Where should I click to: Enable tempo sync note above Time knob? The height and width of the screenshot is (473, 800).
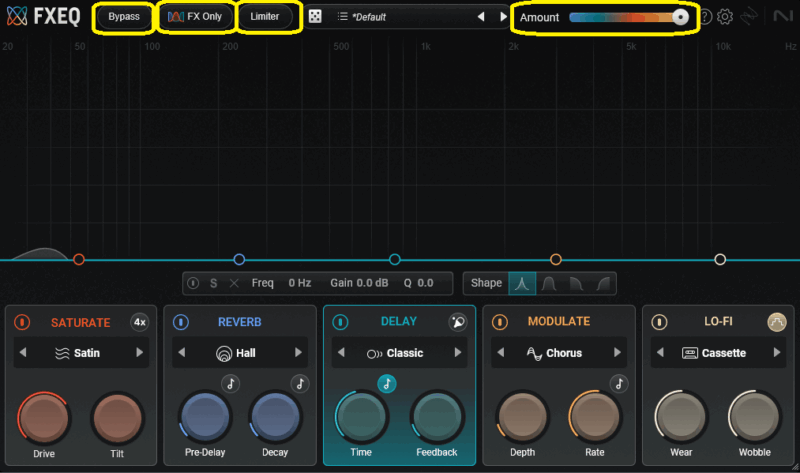[386, 383]
